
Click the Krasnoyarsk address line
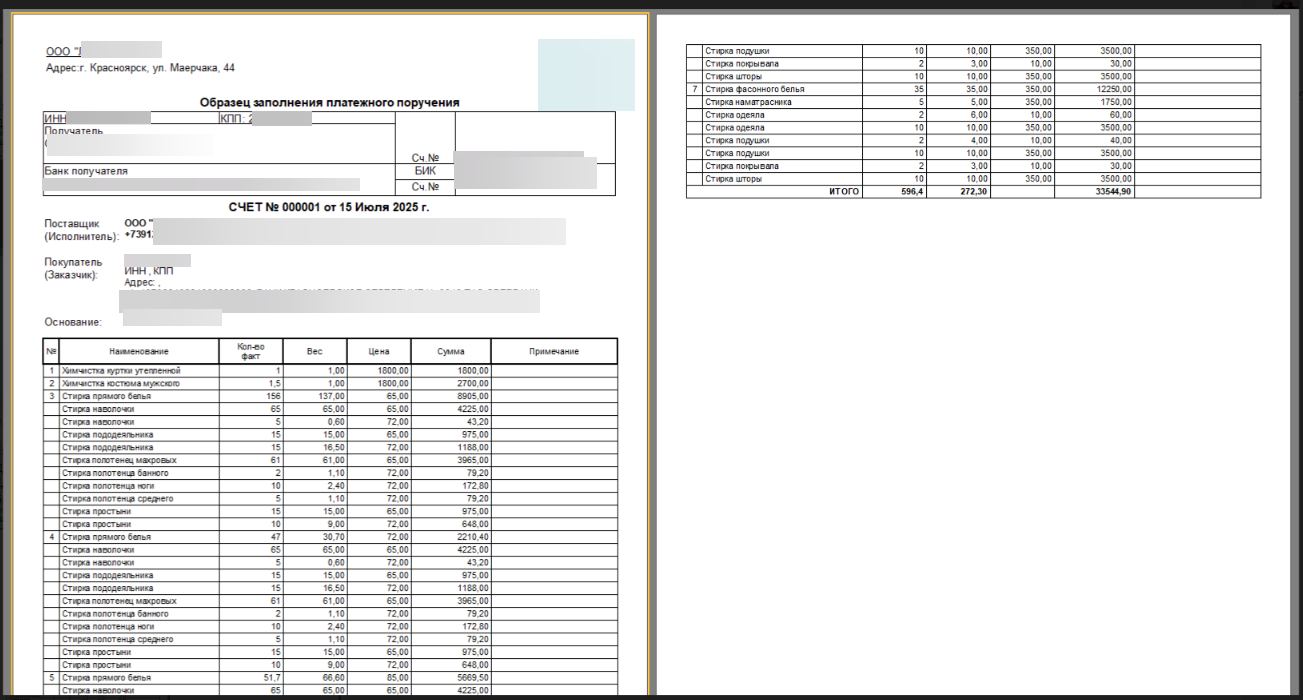pos(141,68)
